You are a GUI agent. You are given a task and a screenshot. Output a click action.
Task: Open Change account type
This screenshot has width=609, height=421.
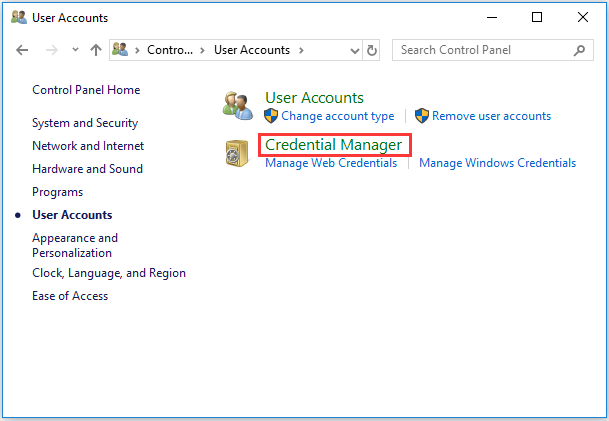338,116
